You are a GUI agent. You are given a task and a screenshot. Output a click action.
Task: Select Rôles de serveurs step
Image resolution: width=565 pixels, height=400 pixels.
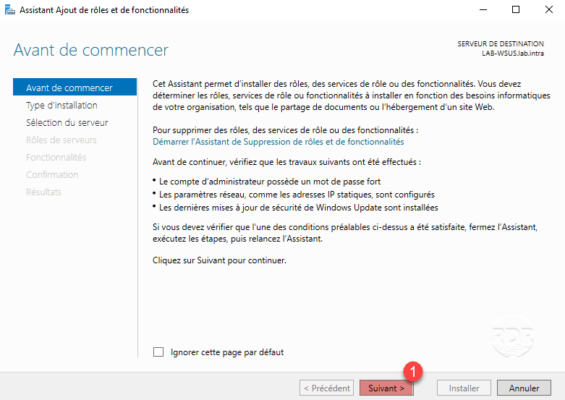coord(61,140)
